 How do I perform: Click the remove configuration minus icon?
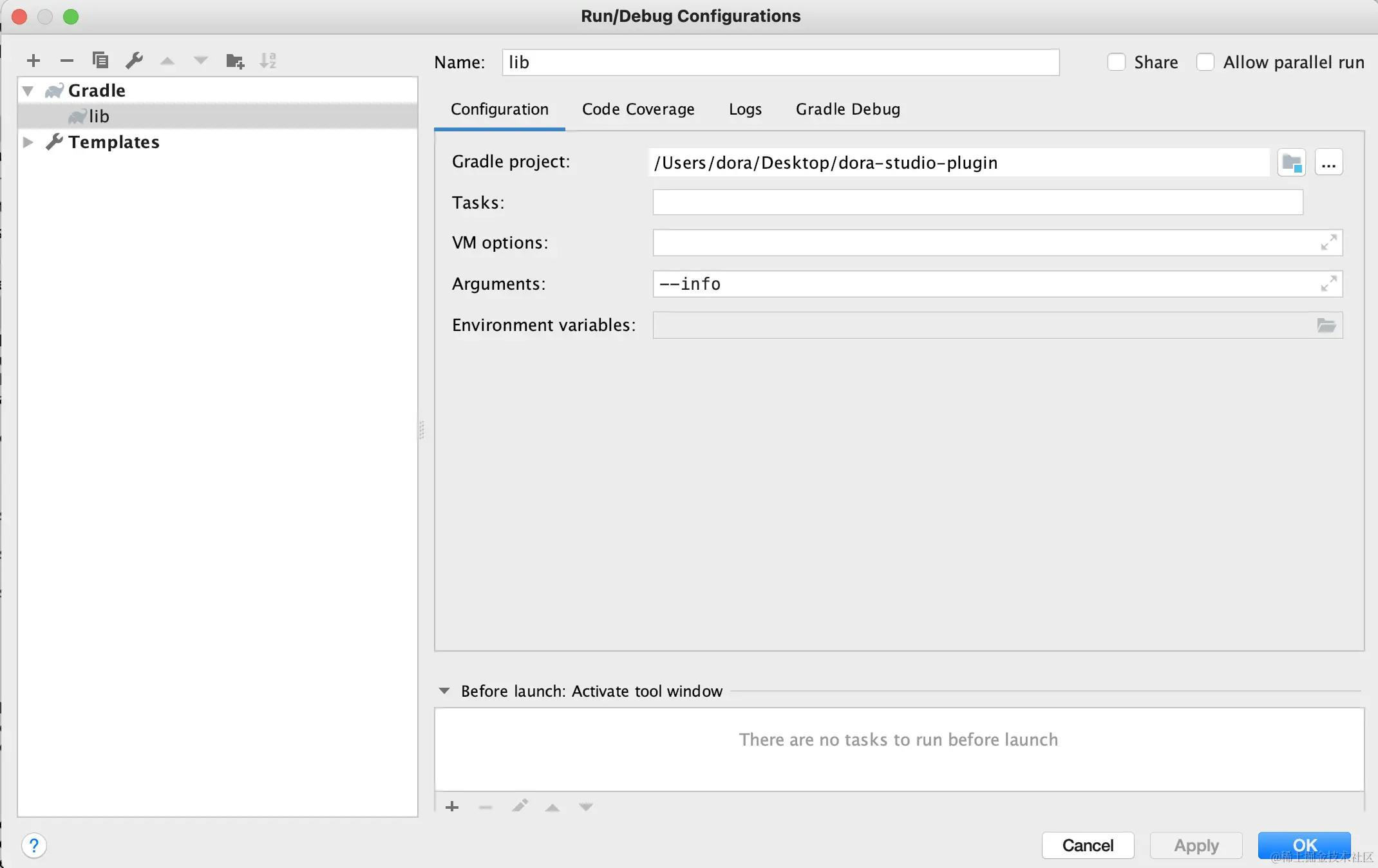click(x=67, y=61)
